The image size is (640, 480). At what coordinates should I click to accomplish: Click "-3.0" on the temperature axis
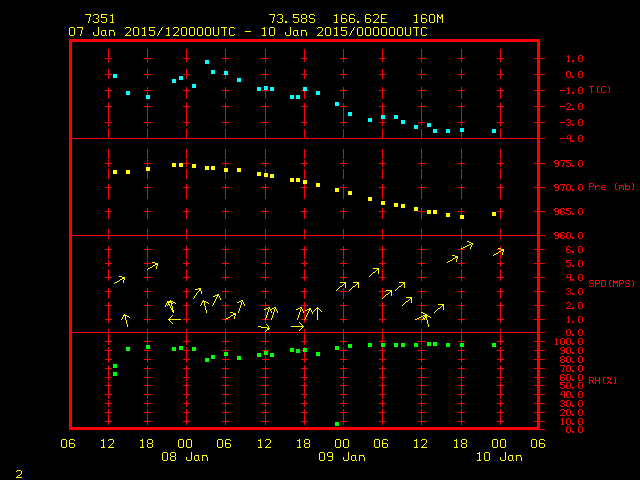click(571, 122)
